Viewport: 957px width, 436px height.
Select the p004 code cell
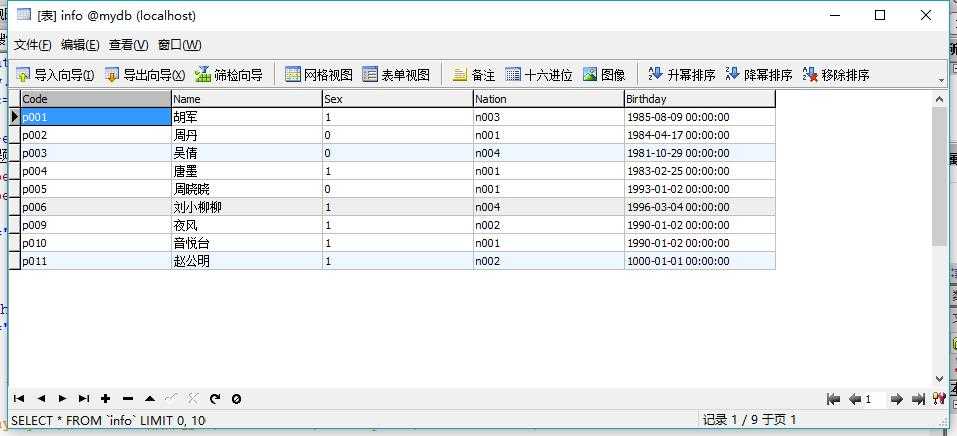(x=96, y=171)
